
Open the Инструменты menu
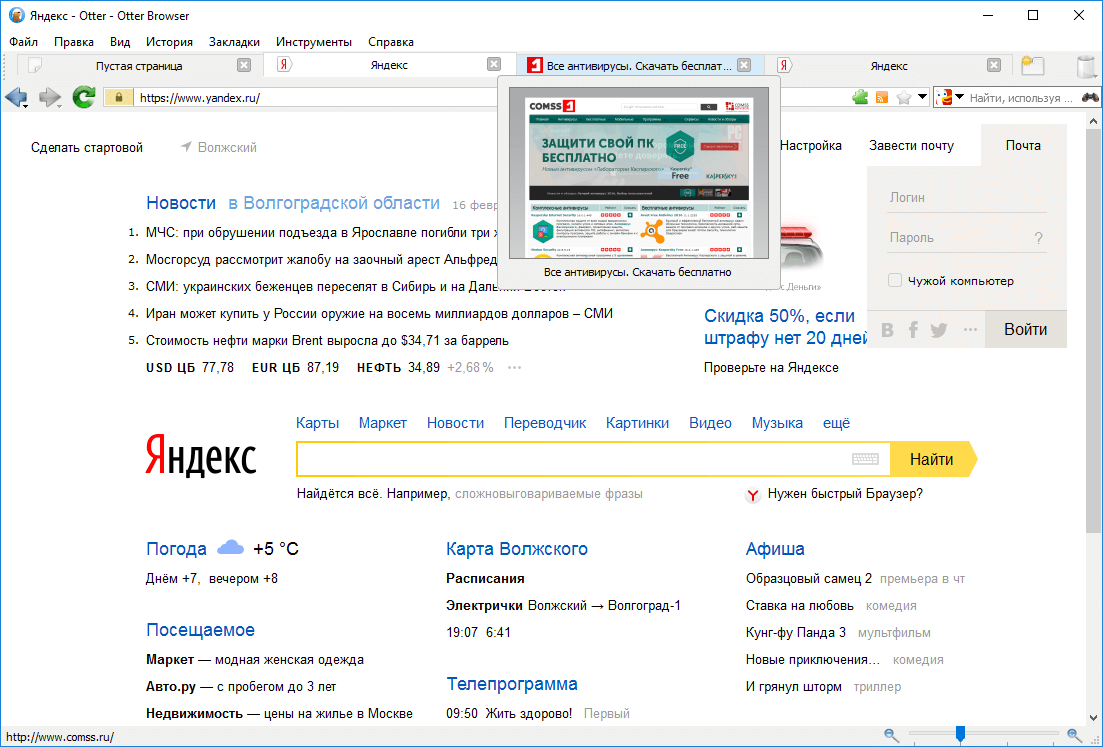pos(314,42)
